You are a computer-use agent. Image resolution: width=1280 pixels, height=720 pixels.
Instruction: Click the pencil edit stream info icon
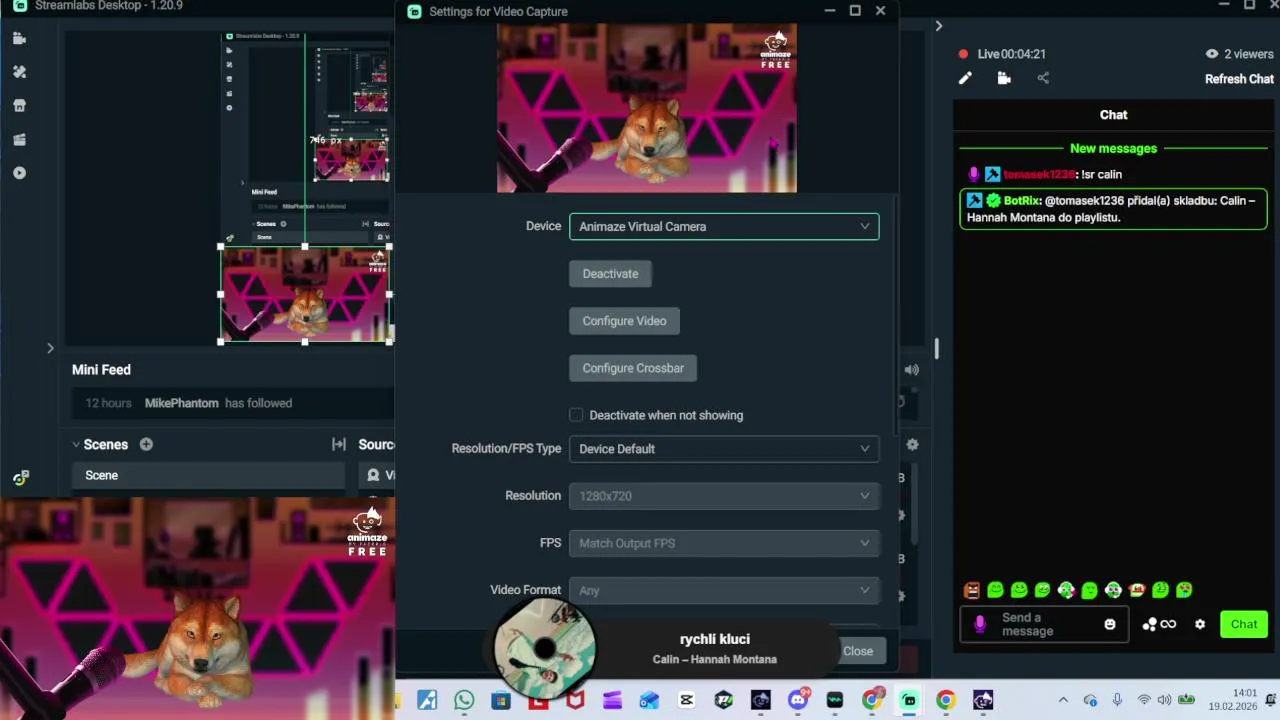(965, 78)
